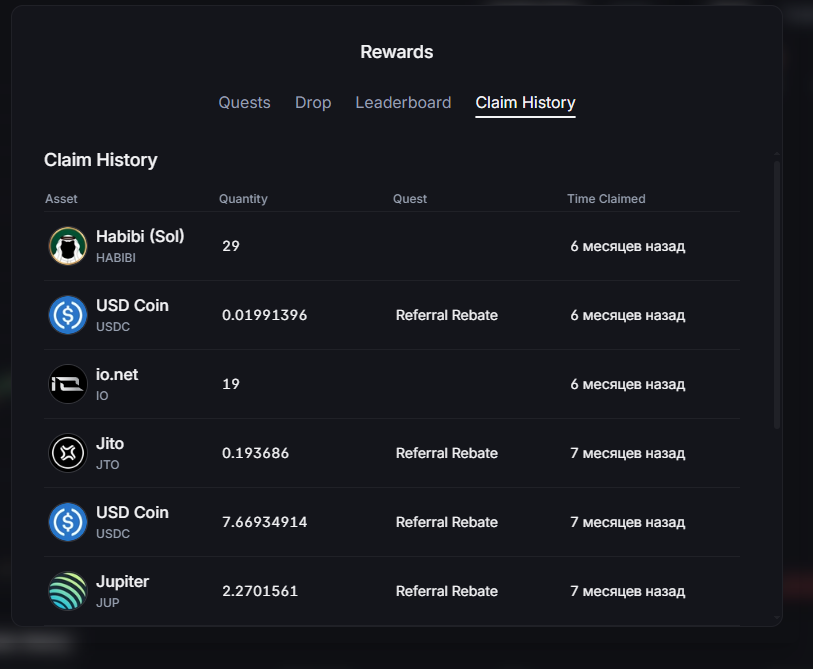Viewport: 813px width, 669px height.
Task: Click the Claim History section heading
Action: (101, 160)
